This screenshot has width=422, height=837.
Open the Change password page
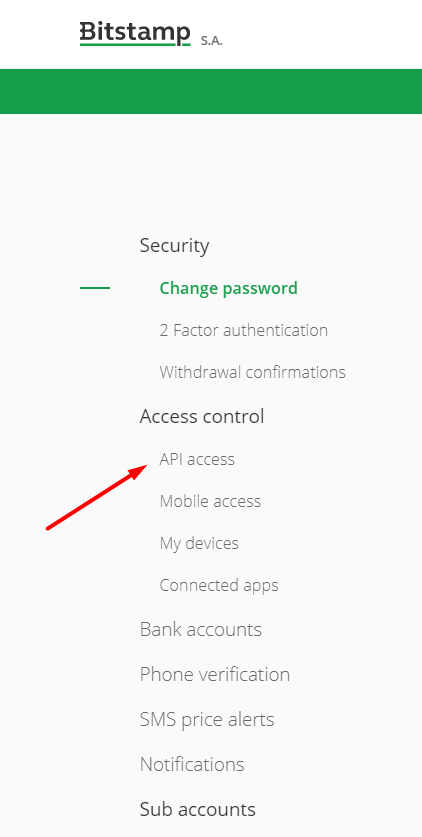coord(228,288)
